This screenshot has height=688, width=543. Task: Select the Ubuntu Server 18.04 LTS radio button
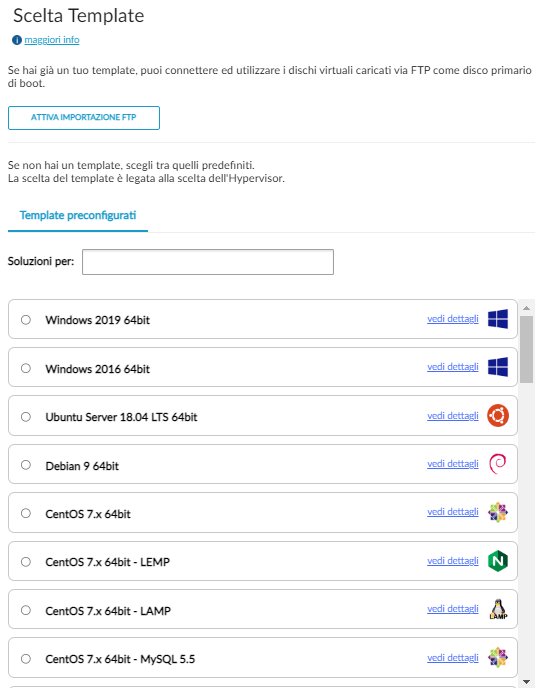pyautogui.click(x=26, y=416)
